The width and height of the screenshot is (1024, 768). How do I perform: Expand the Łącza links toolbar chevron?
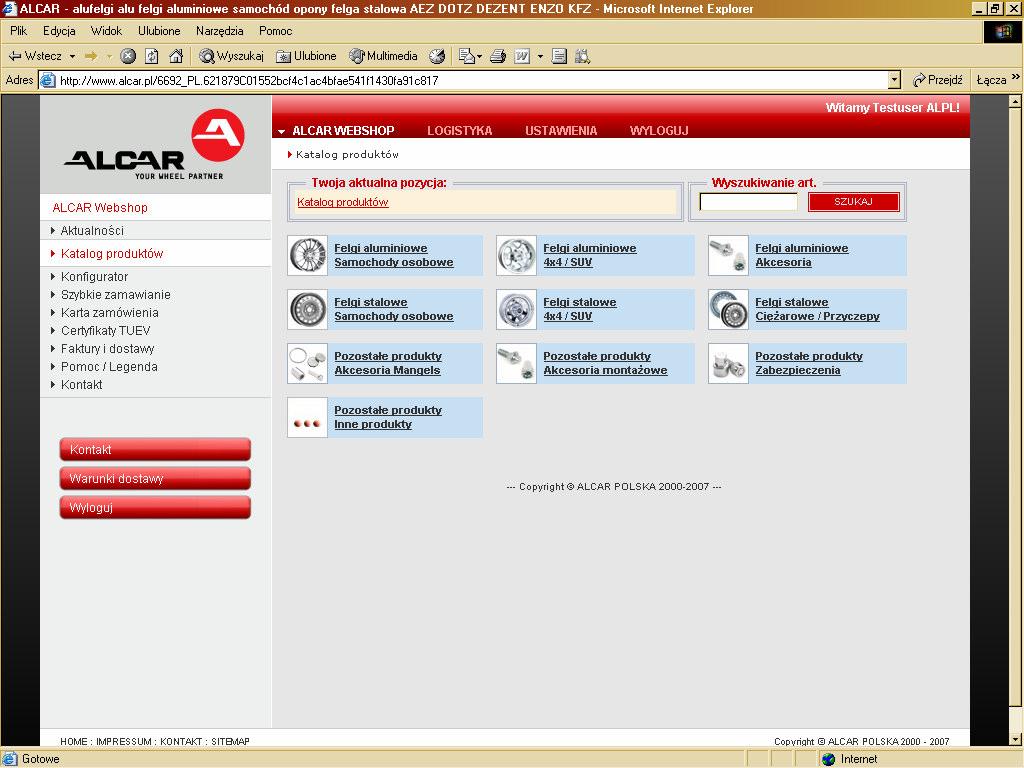click(x=1016, y=77)
